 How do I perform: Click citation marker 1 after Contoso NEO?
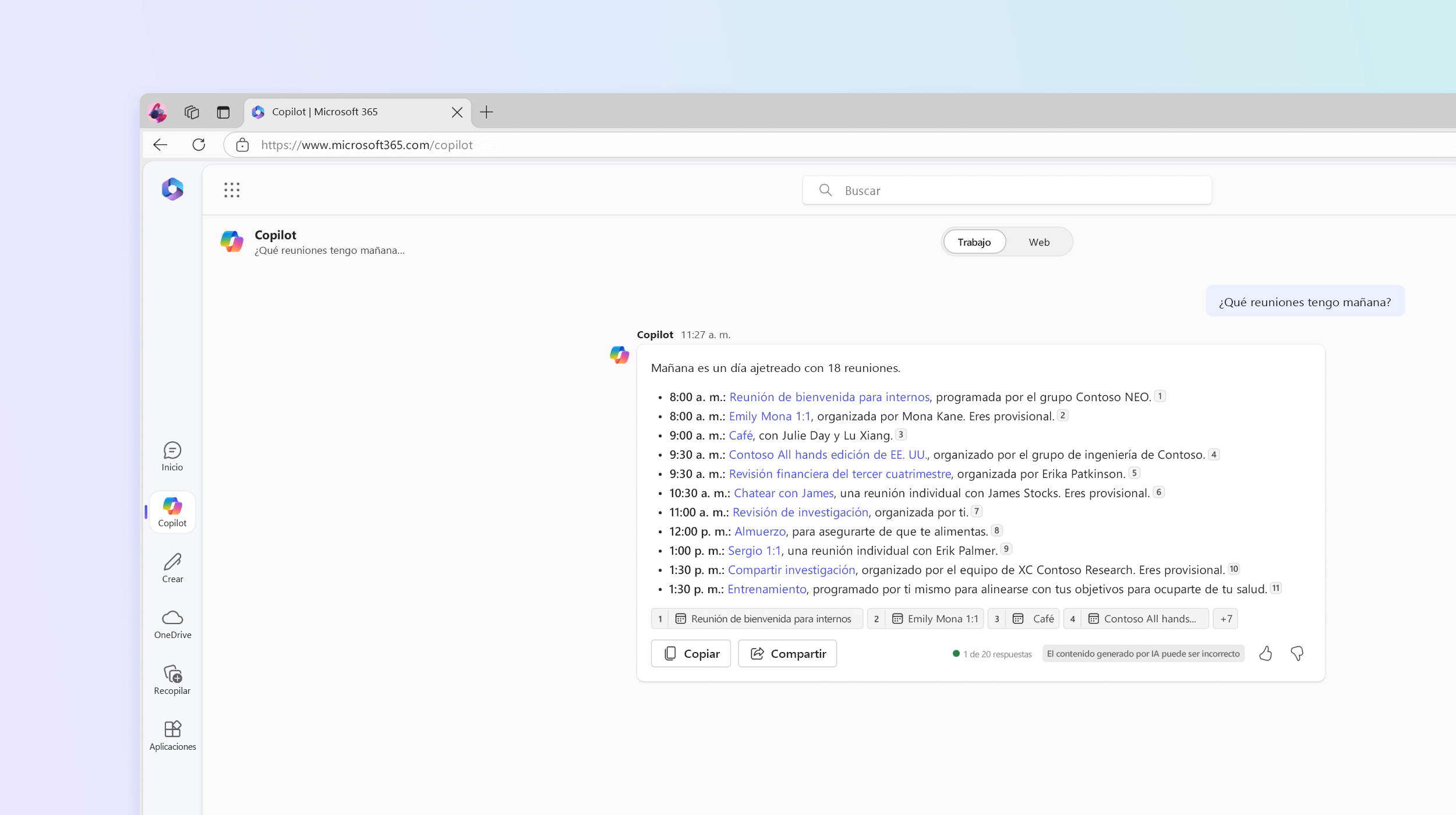[x=1160, y=396]
